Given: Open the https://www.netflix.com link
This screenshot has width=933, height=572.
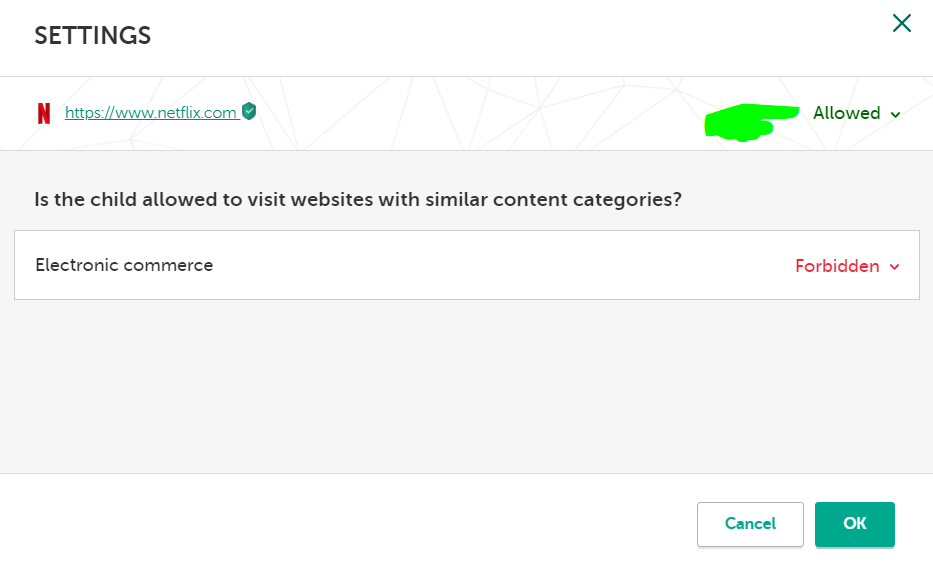Looking at the screenshot, I should coord(150,113).
